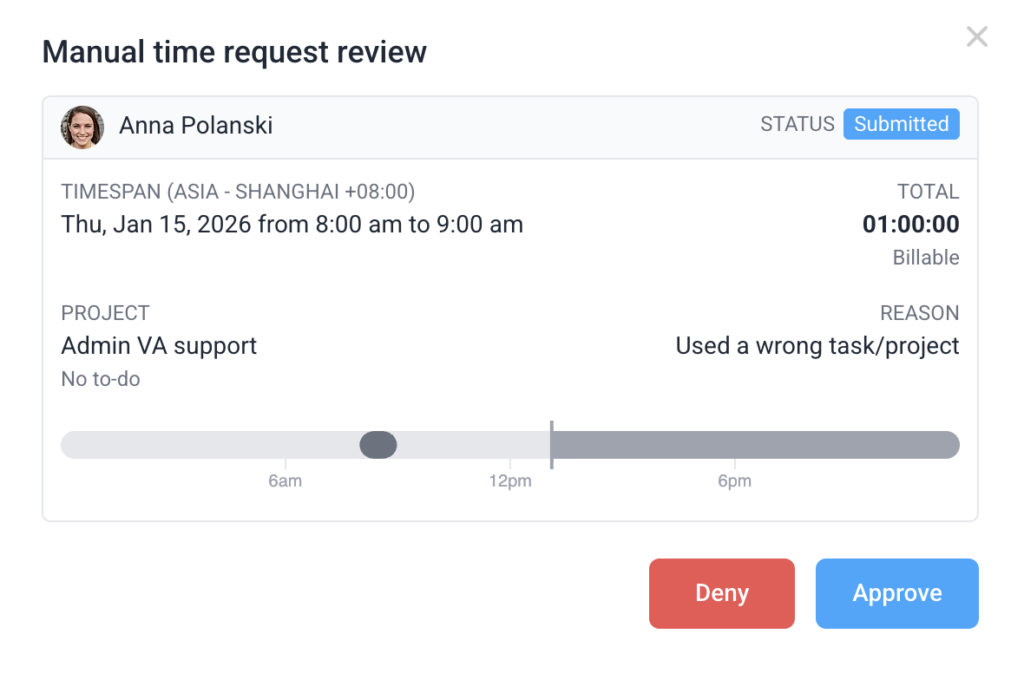This screenshot has width=1024, height=673.
Task: Click Anna Polanski's profile avatar
Action: coord(82,127)
